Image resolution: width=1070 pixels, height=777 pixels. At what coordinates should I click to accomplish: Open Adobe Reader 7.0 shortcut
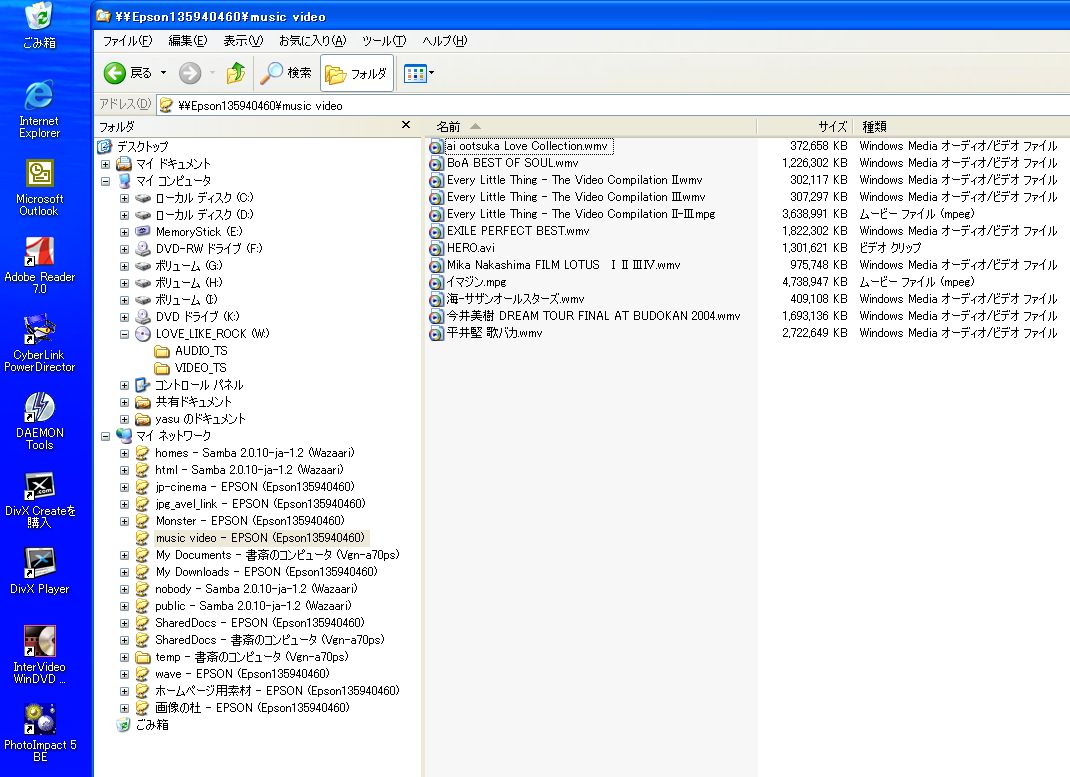pyautogui.click(x=40, y=265)
